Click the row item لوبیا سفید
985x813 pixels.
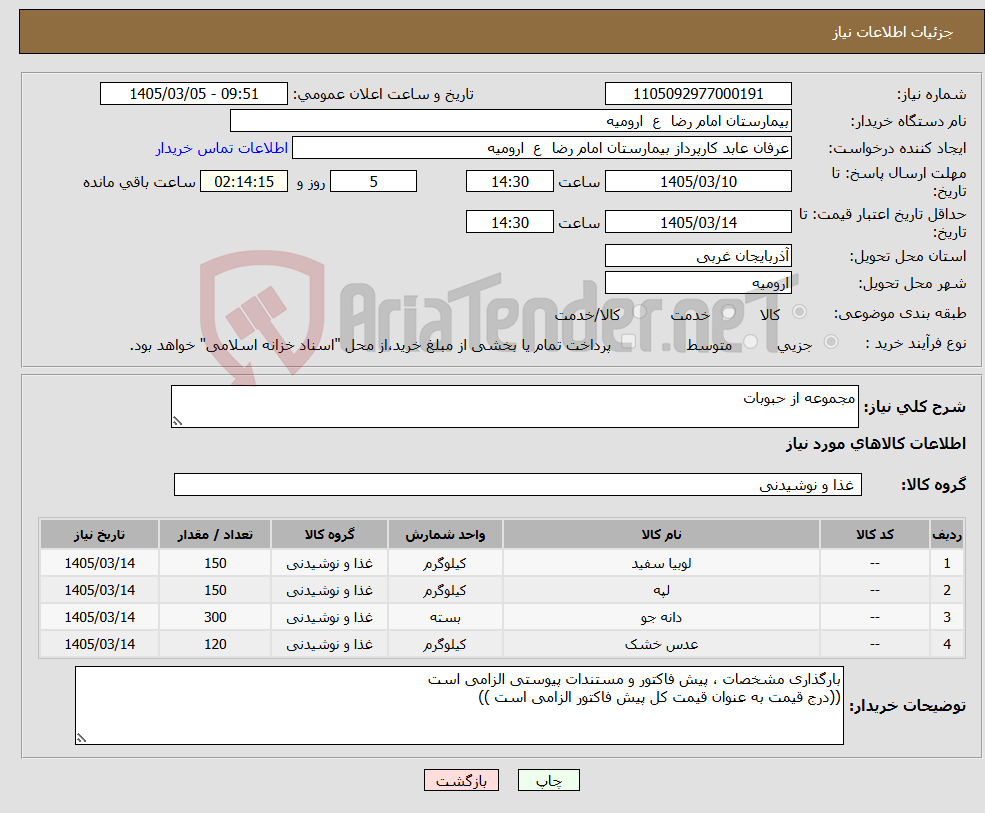tap(661, 564)
